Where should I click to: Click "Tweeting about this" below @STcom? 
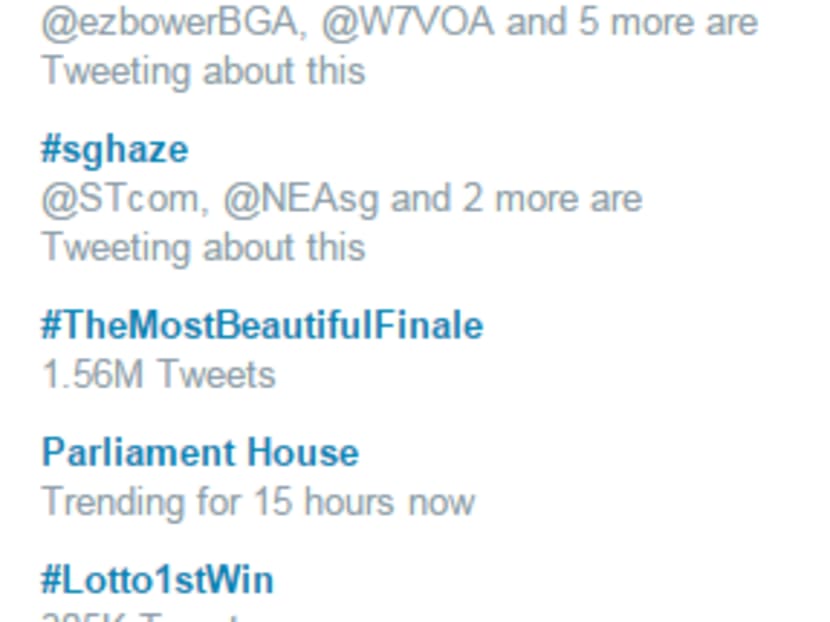[x=203, y=247]
